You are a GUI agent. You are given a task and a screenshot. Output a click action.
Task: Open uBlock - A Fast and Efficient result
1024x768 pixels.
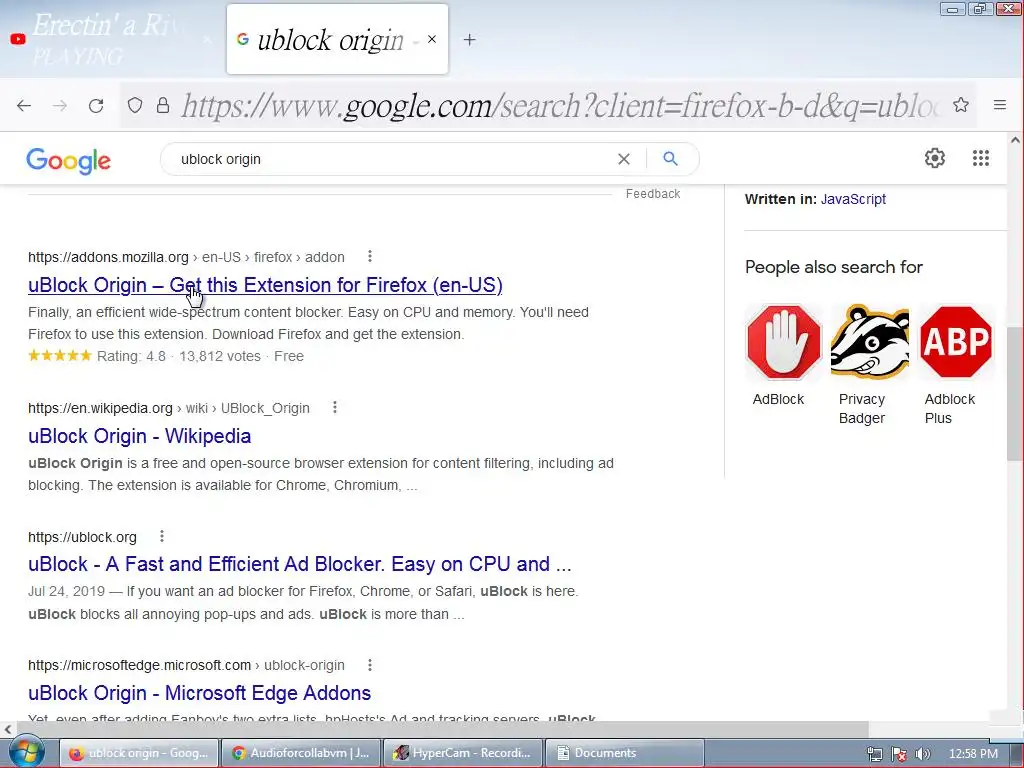pyautogui.click(x=300, y=564)
